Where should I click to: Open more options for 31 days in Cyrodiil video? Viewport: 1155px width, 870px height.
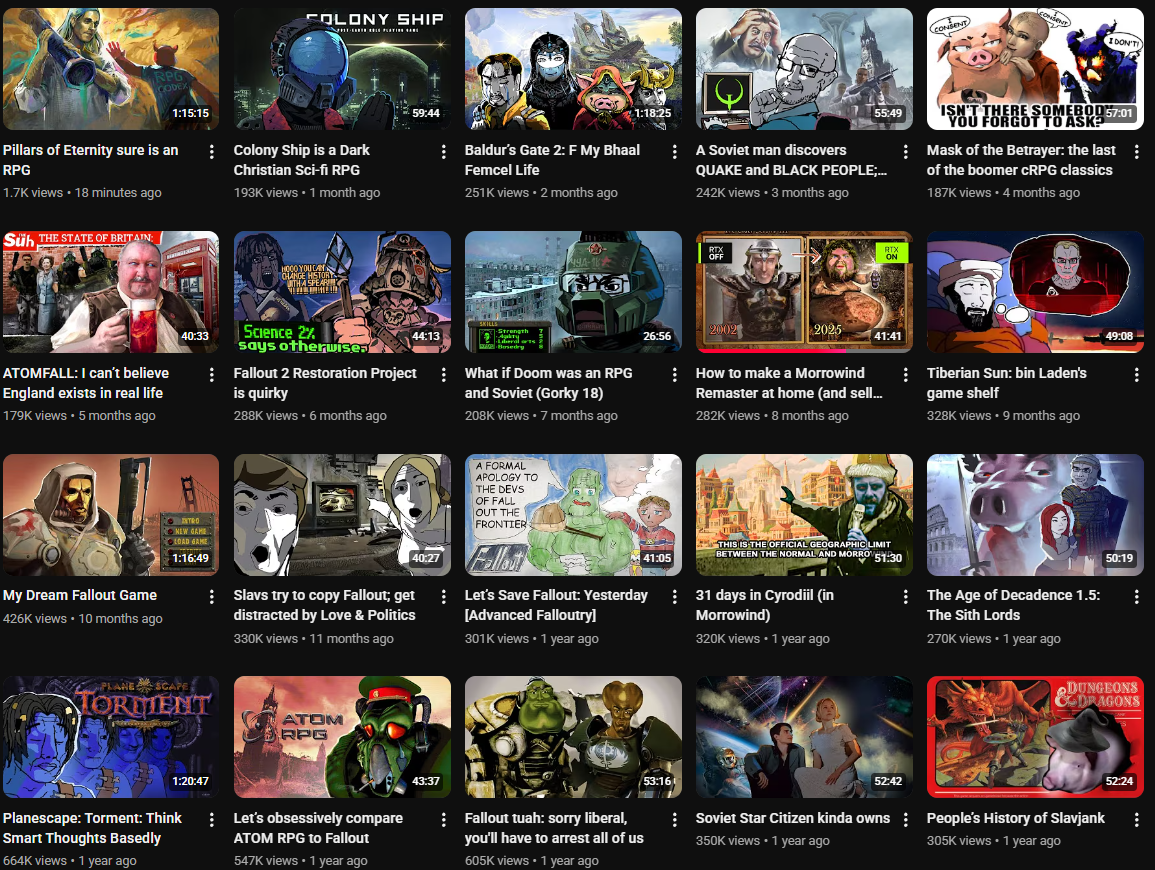click(x=905, y=596)
